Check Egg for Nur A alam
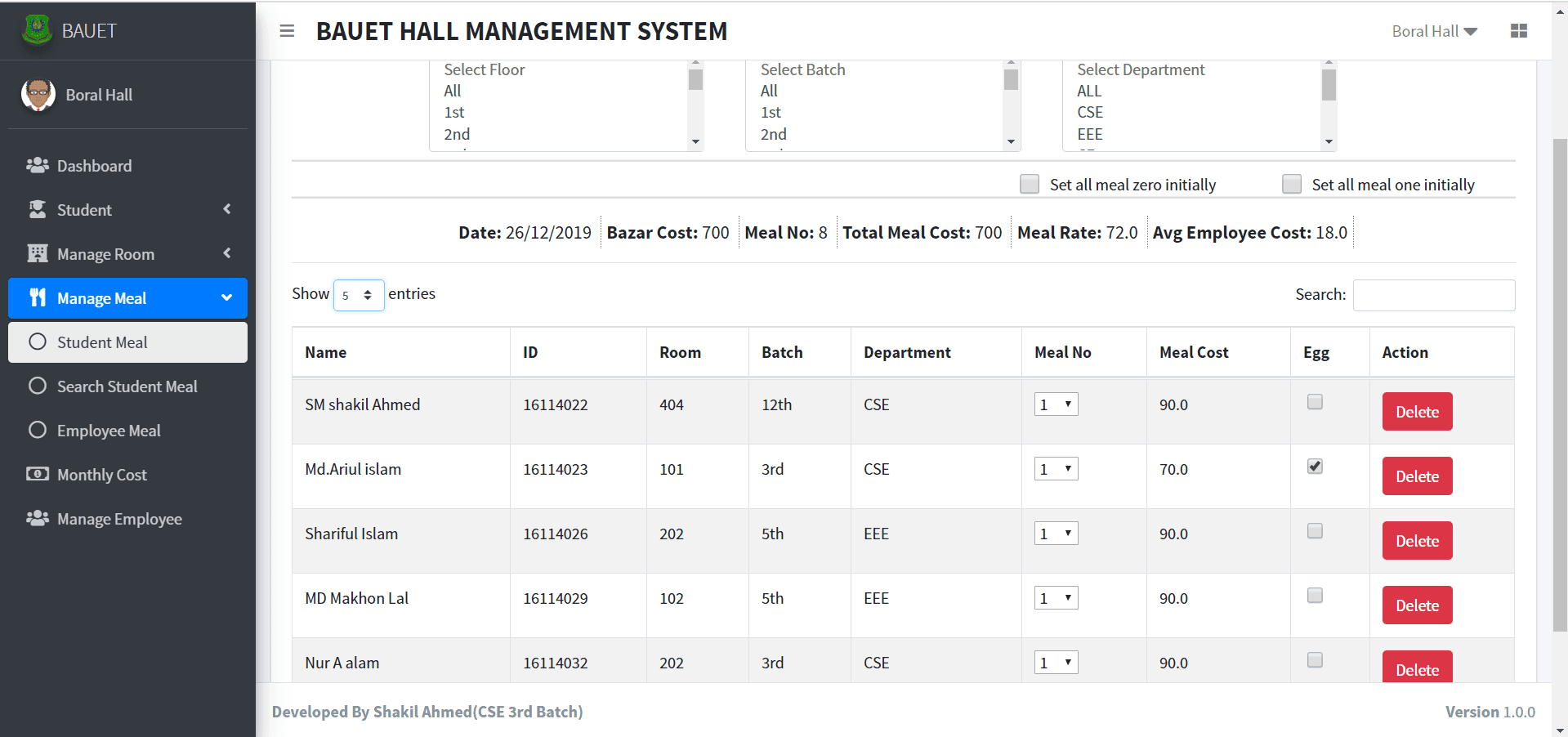The image size is (1568, 737). [1315, 660]
